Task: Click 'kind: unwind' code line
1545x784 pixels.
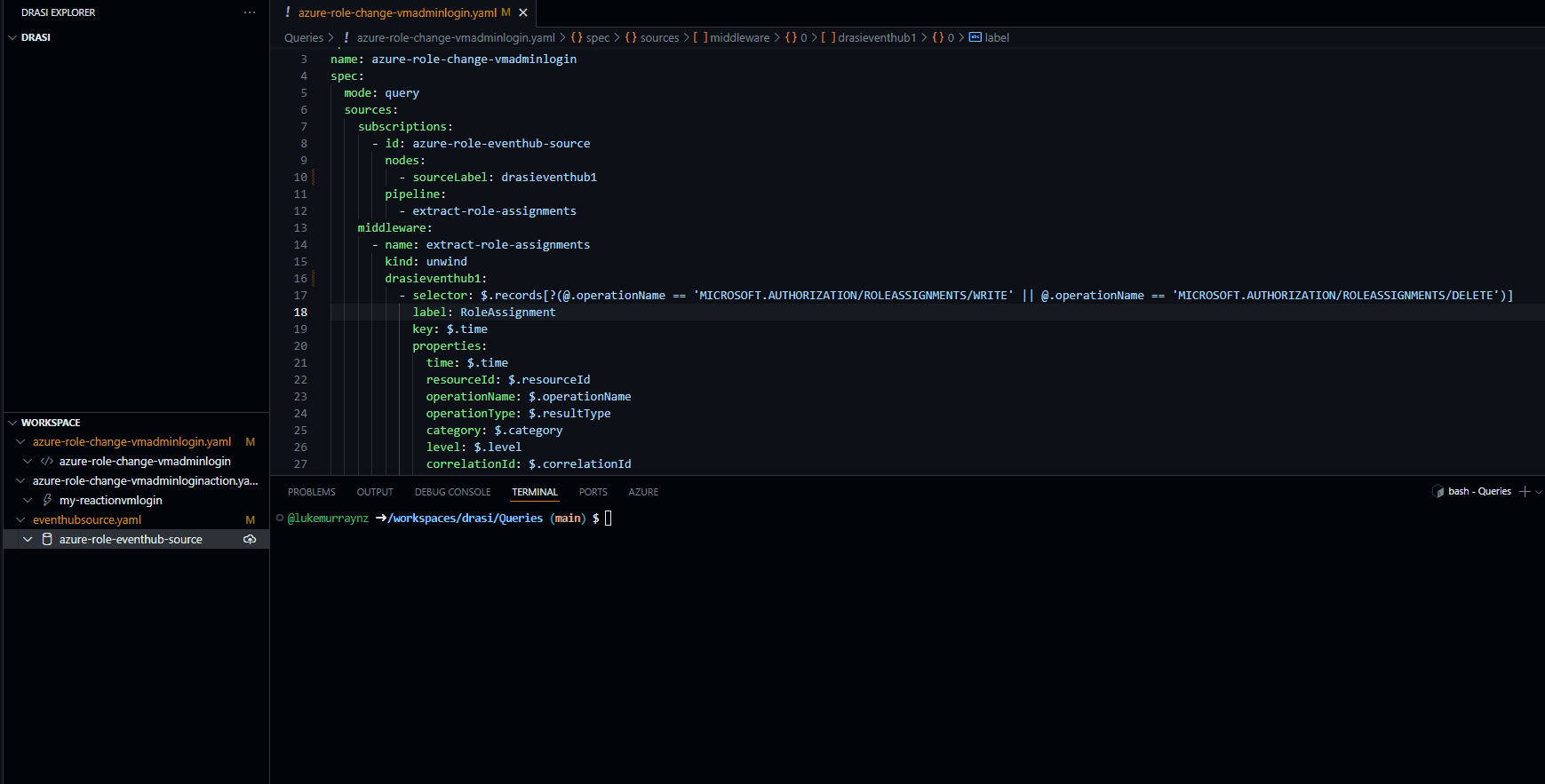Action: coord(426,261)
